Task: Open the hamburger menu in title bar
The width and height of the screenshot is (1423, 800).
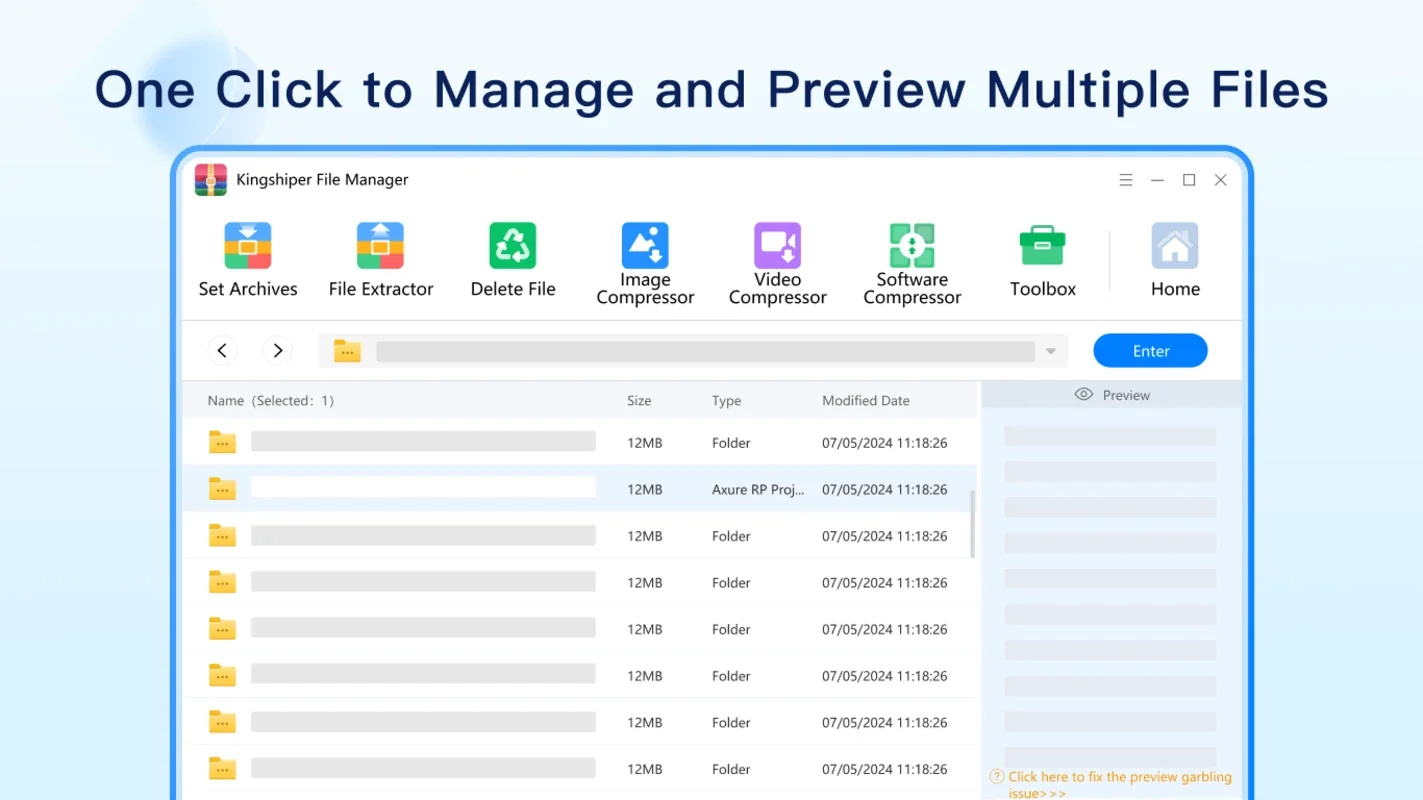Action: 1126,180
